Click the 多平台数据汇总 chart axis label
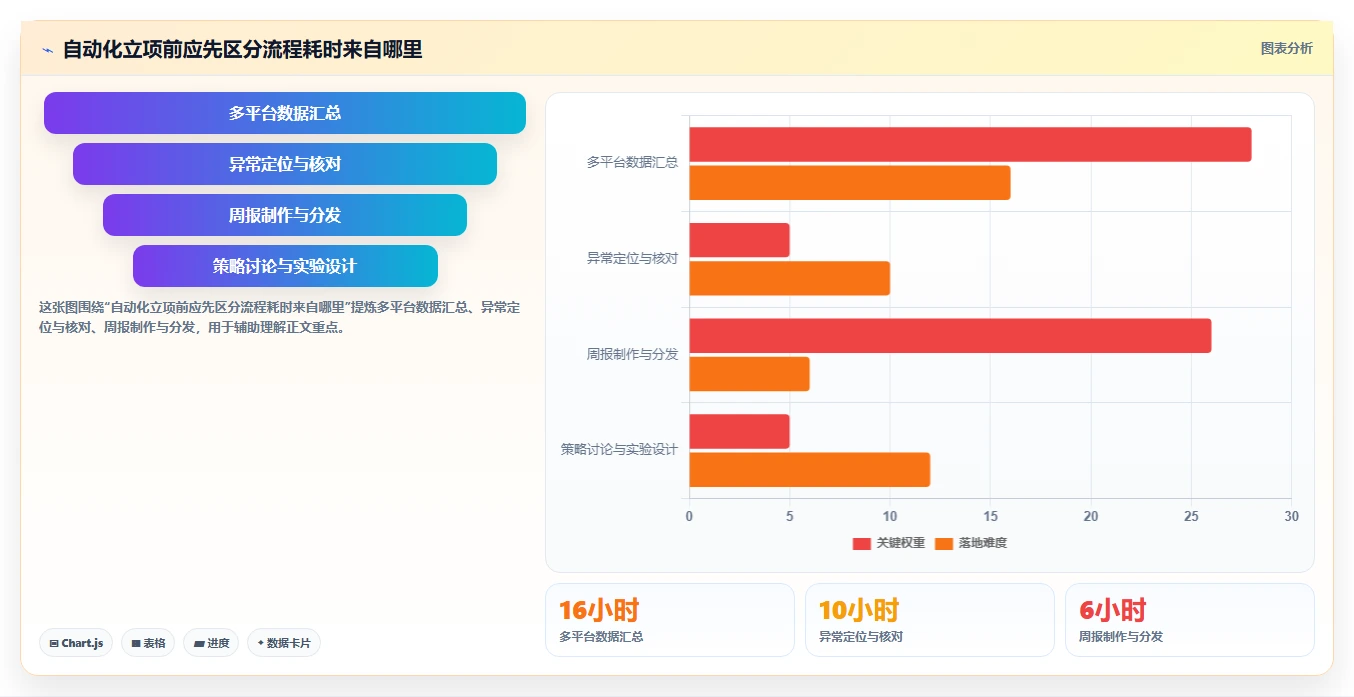Screen dimensions: 1354x697 pos(632,162)
